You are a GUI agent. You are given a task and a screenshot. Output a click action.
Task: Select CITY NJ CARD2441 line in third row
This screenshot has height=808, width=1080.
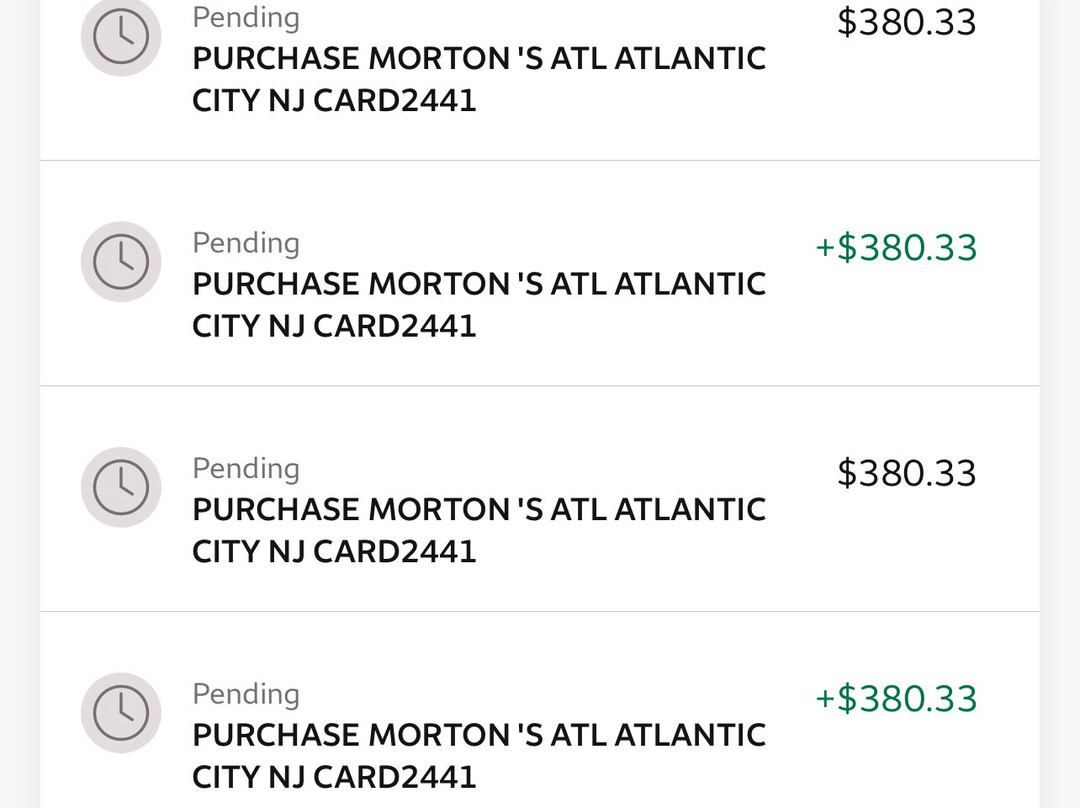tap(334, 551)
